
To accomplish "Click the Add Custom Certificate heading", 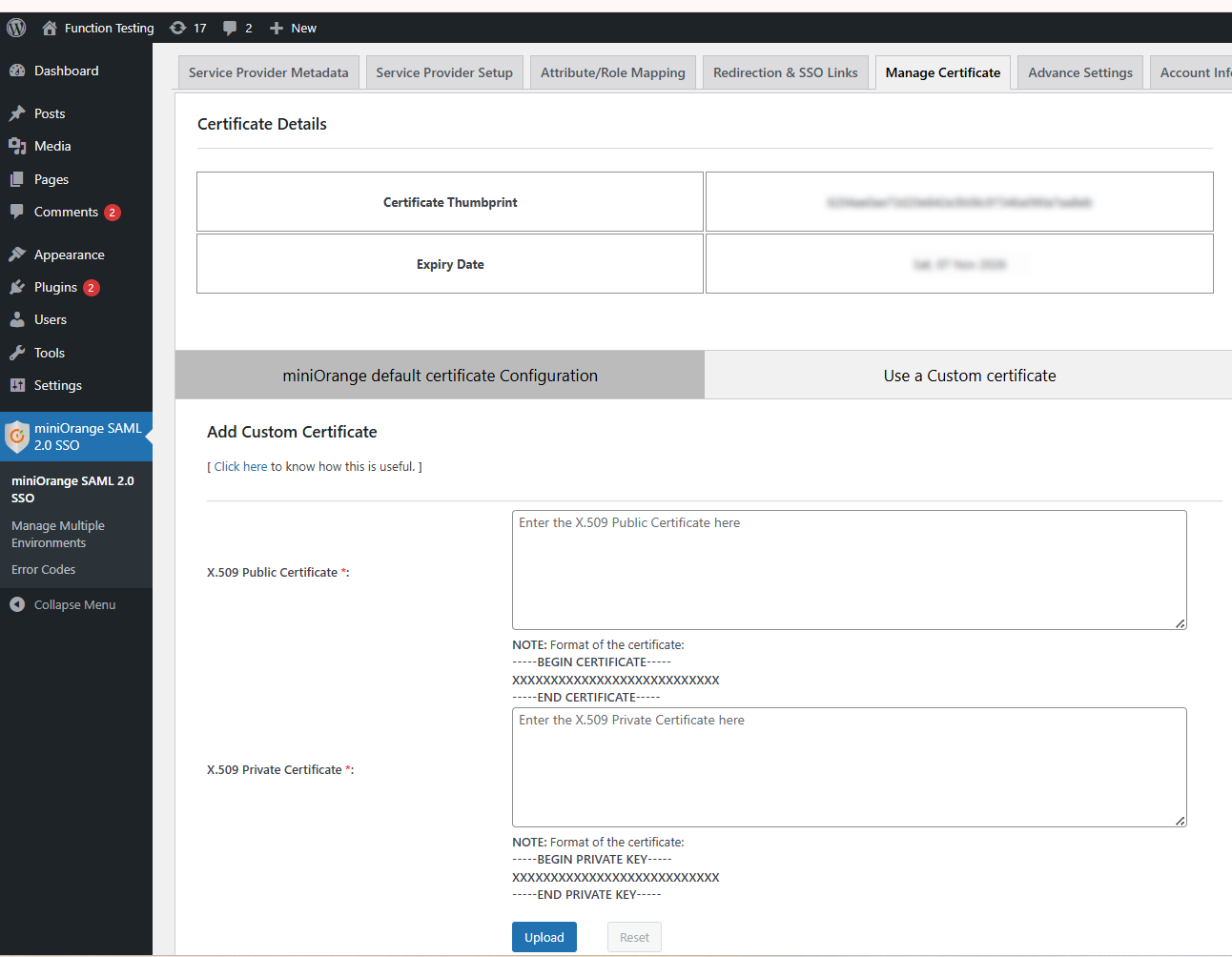I will tap(292, 432).
